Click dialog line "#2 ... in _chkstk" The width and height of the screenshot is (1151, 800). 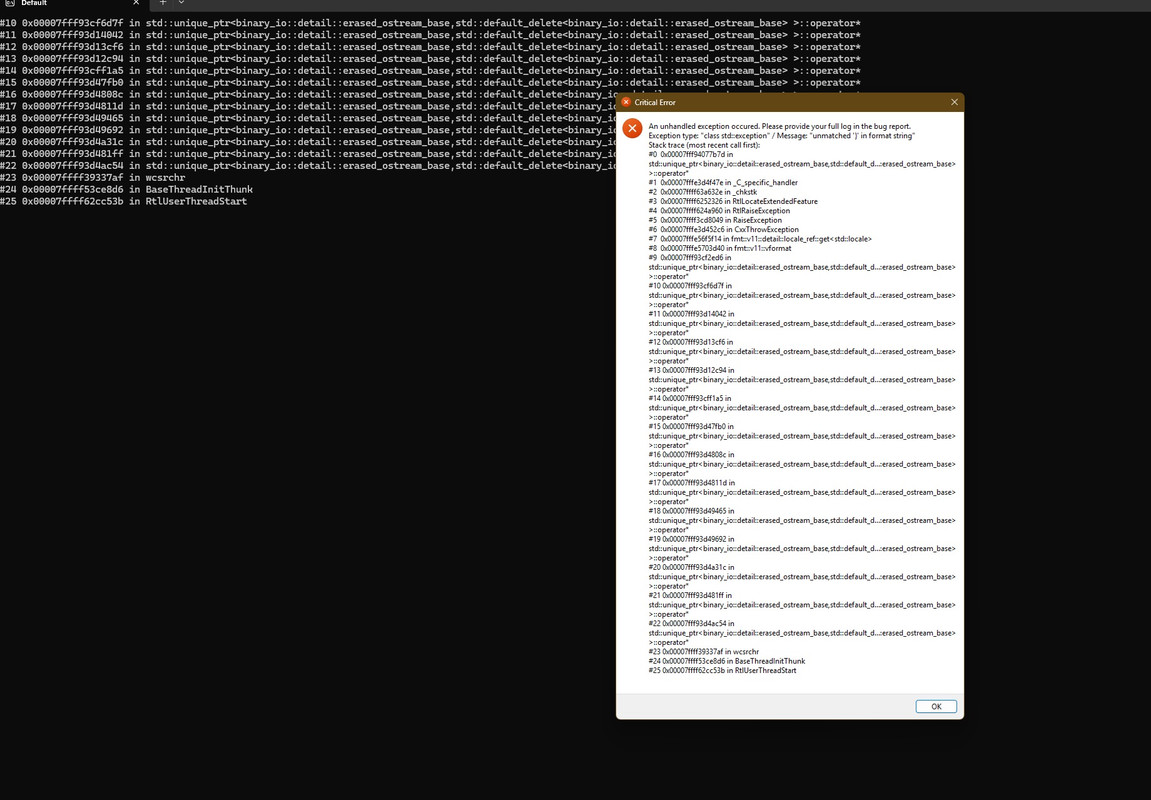point(702,192)
